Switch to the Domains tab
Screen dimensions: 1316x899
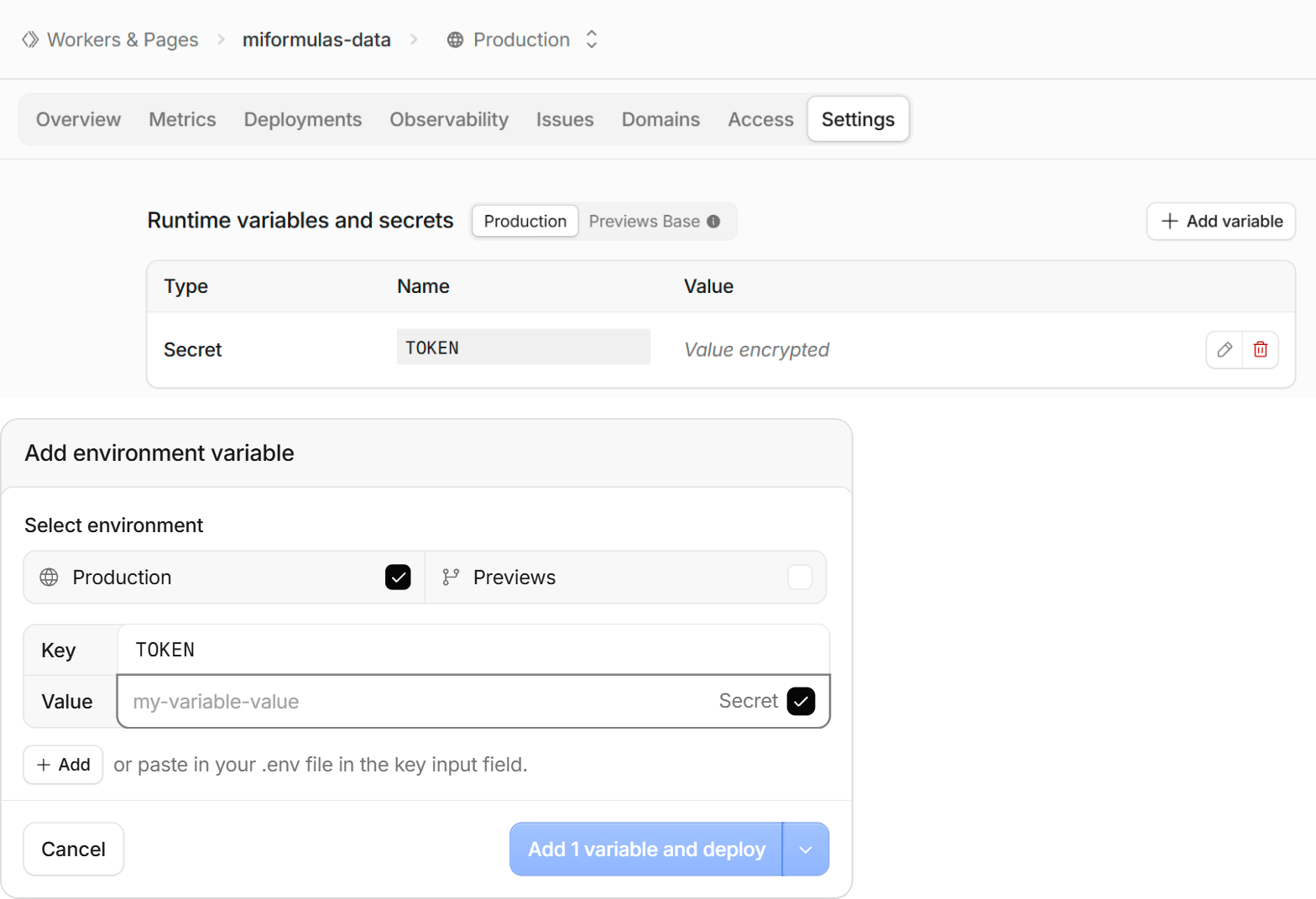pyautogui.click(x=661, y=119)
